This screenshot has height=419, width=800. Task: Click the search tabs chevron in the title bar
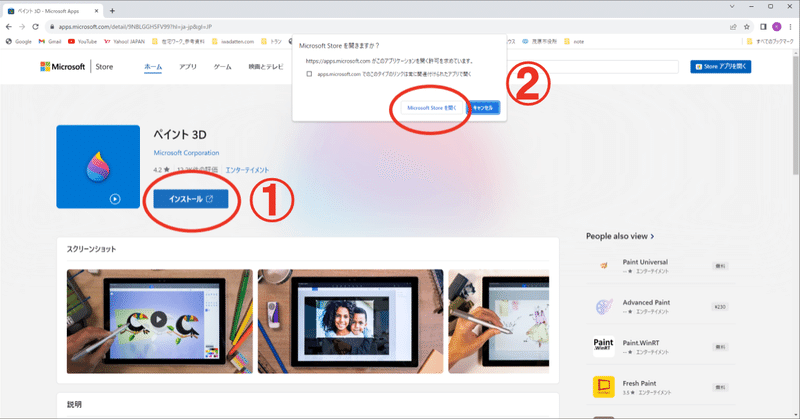732,7
